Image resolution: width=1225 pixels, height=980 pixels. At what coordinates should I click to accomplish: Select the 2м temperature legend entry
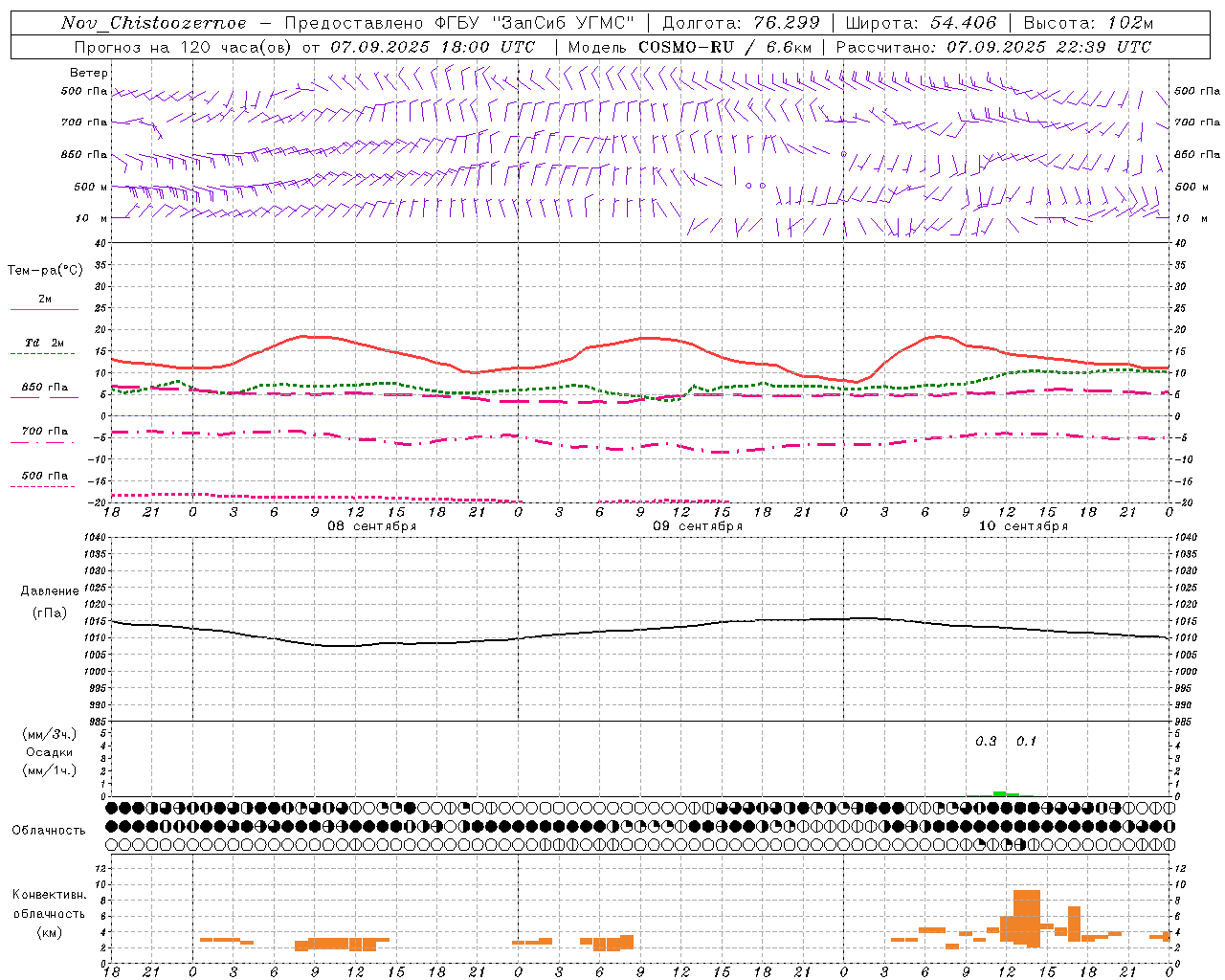(x=45, y=300)
